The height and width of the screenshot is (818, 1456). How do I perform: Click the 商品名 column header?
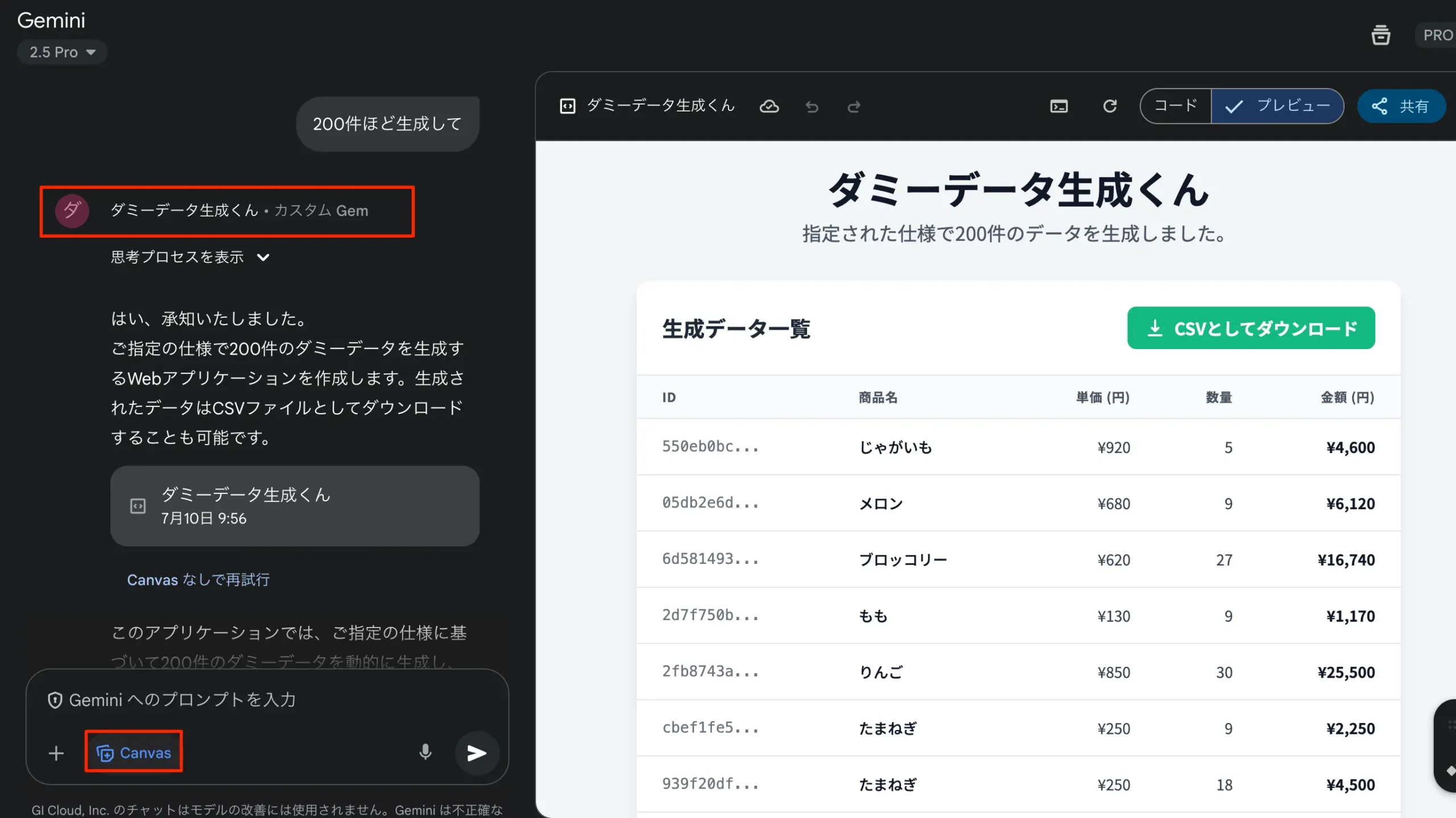[878, 397]
